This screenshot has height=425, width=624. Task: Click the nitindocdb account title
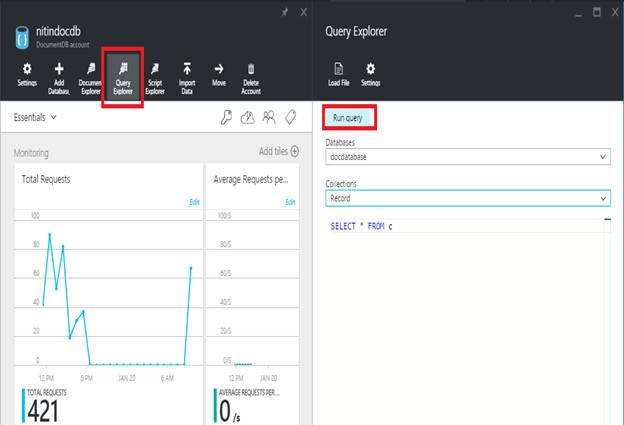click(58, 31)
